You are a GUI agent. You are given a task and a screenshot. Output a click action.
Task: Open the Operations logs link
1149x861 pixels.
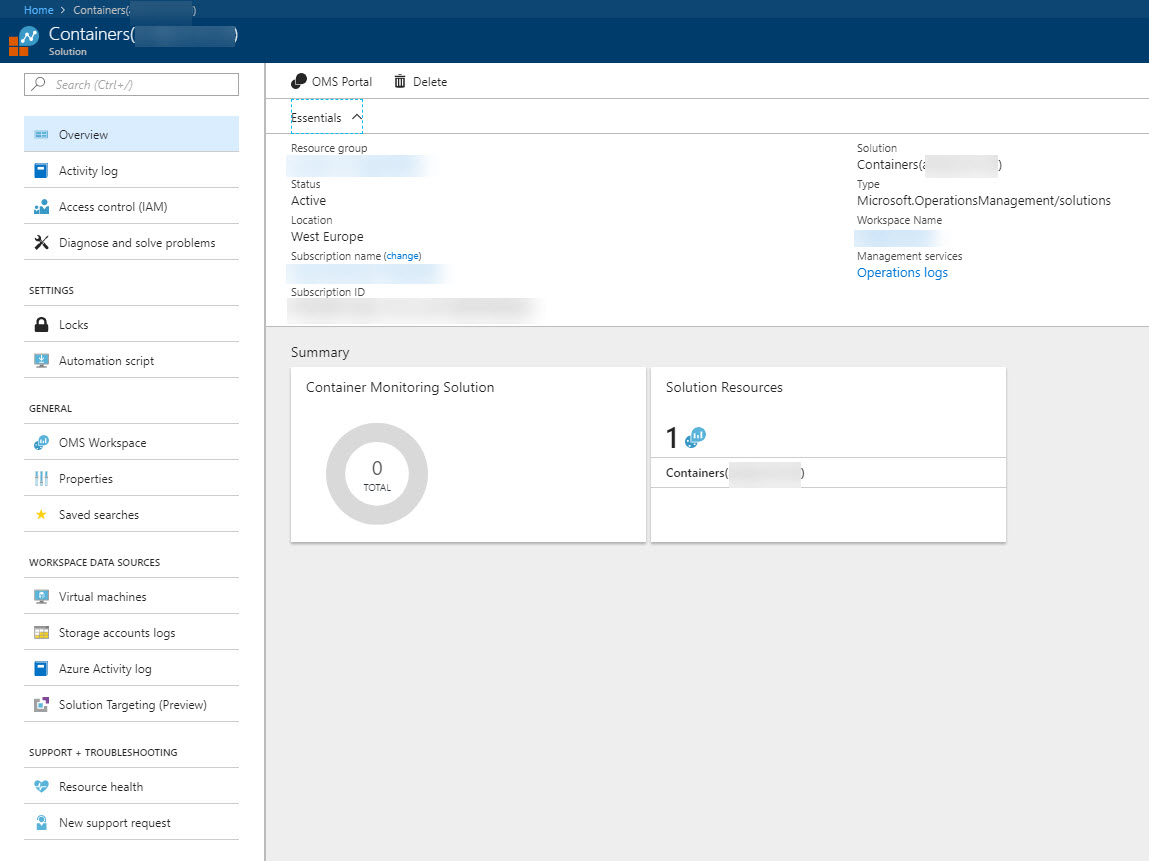[x=901, y=272]
